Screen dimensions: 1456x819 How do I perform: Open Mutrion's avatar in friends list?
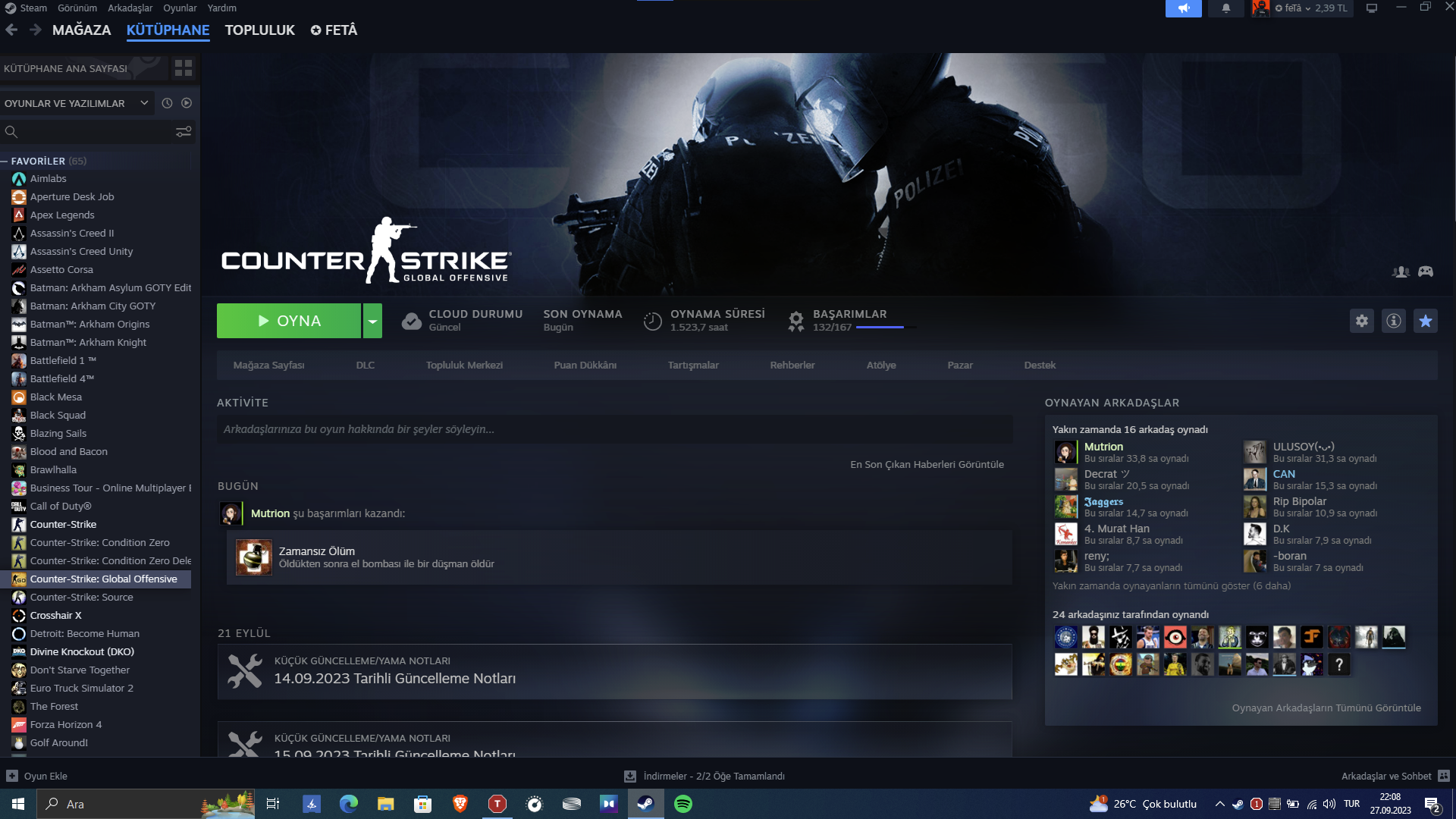1065,452
